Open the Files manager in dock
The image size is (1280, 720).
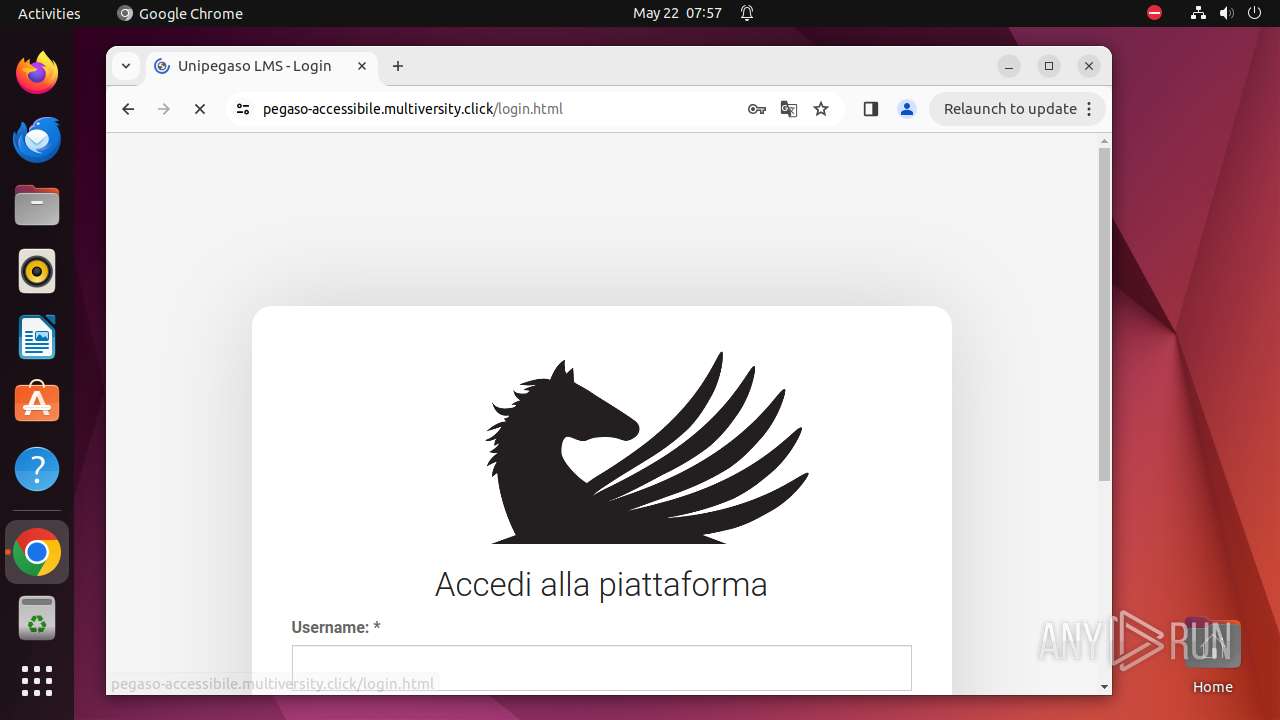[37, 205]
